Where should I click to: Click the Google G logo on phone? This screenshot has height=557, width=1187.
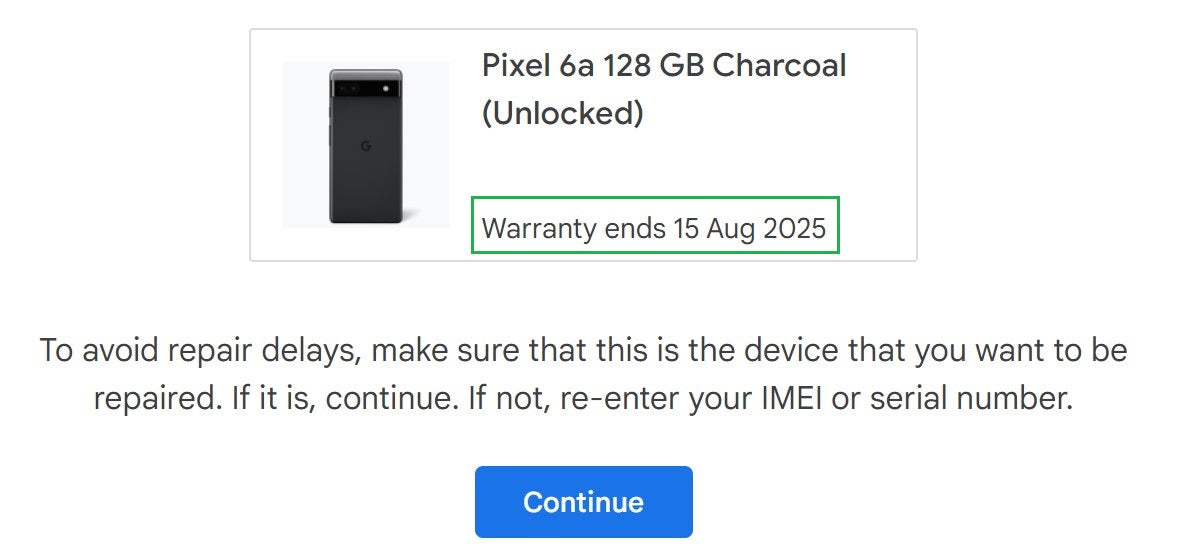coord(366,146)
